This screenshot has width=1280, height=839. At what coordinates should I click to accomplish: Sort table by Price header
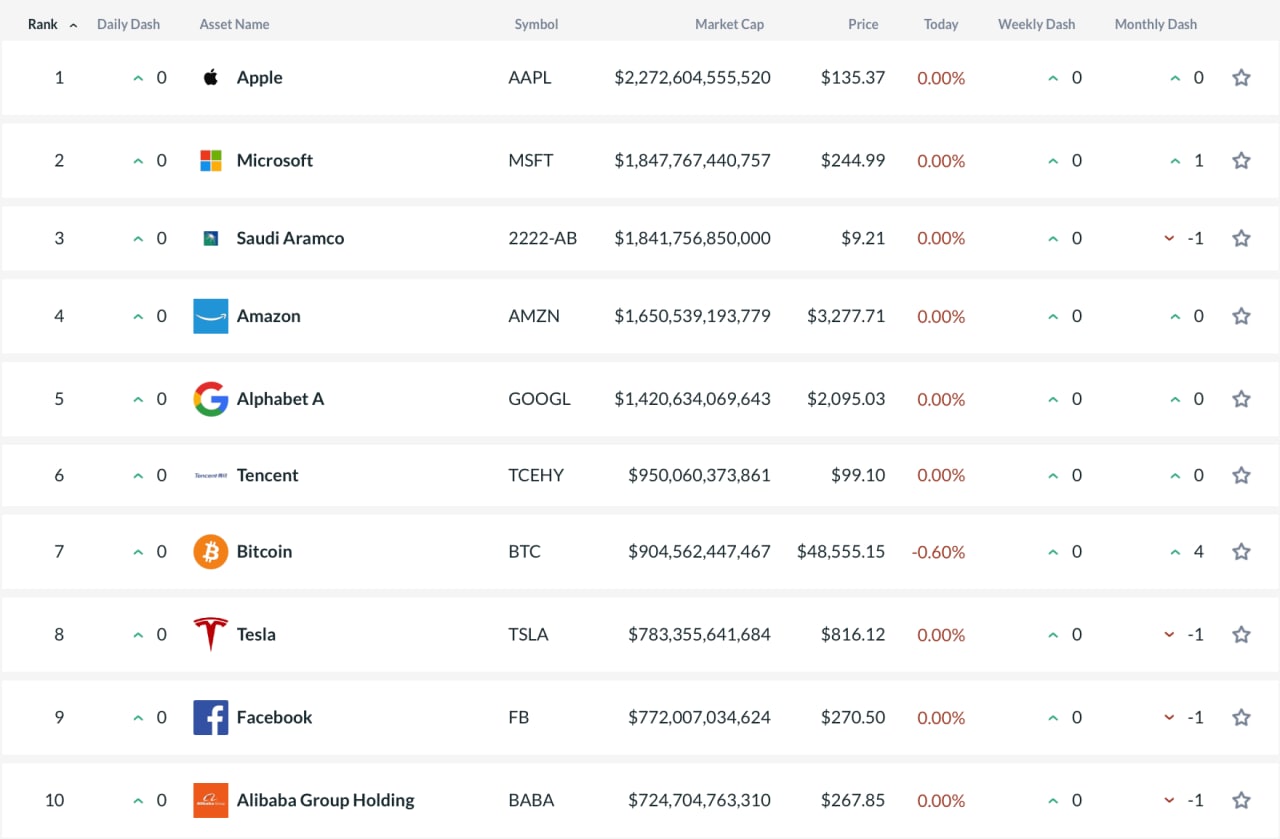coord(863,24)
